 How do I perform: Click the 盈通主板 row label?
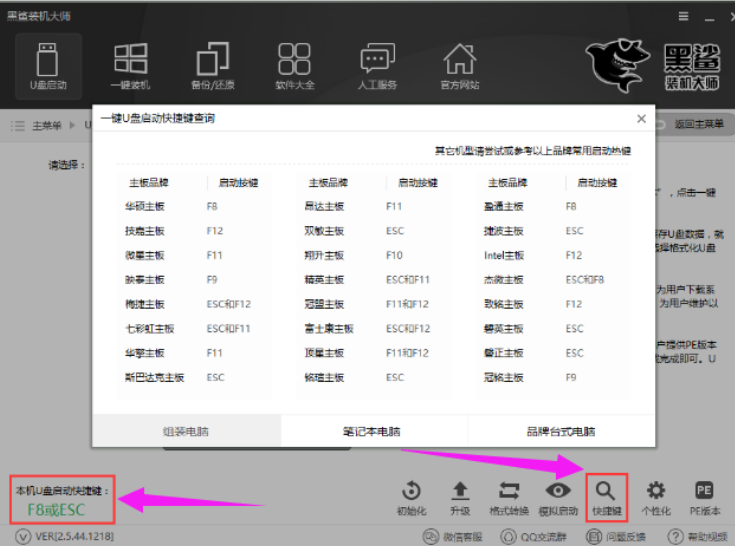click(x=504, y=206)
